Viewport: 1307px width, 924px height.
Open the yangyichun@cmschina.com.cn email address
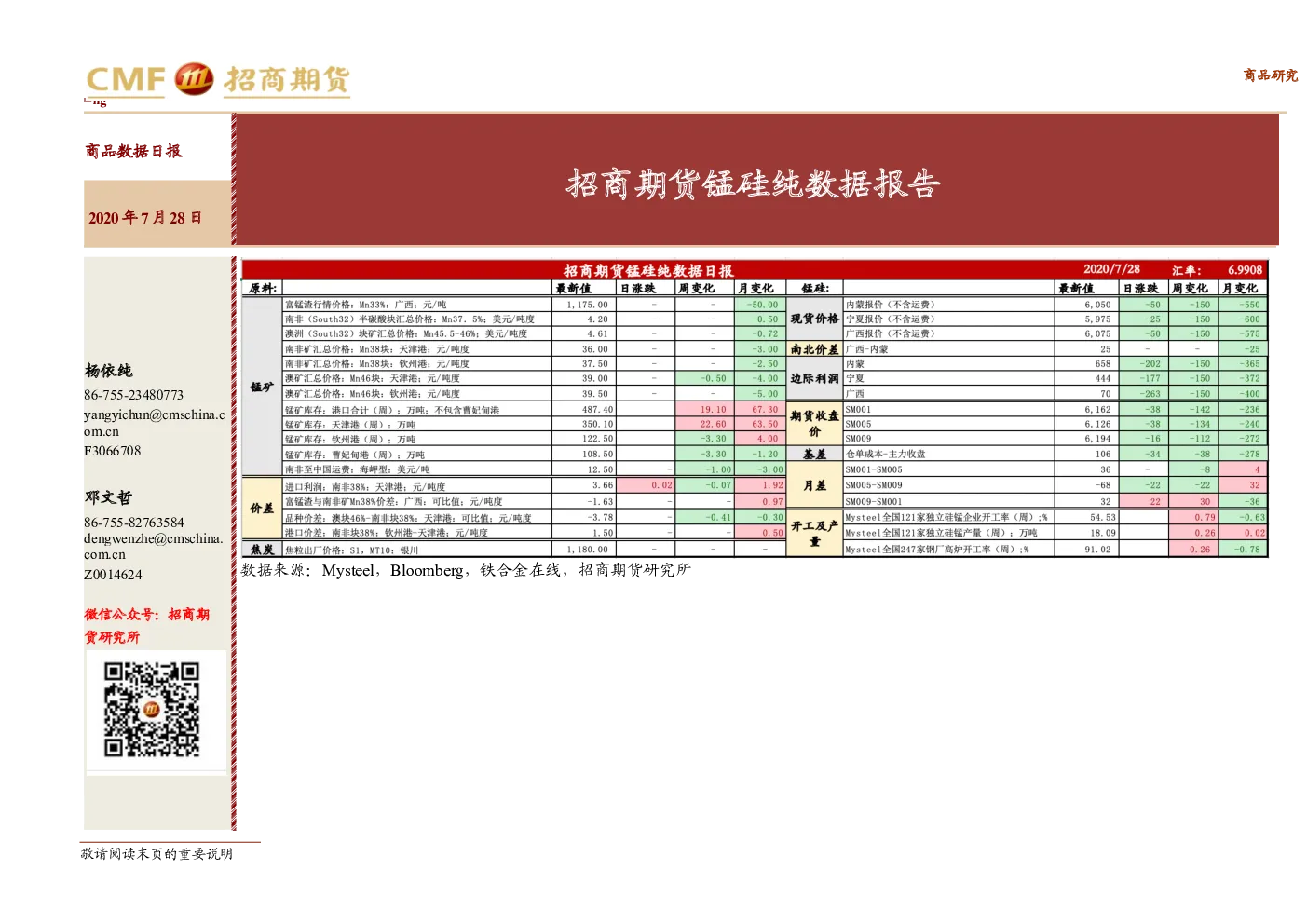click(154, 423)
